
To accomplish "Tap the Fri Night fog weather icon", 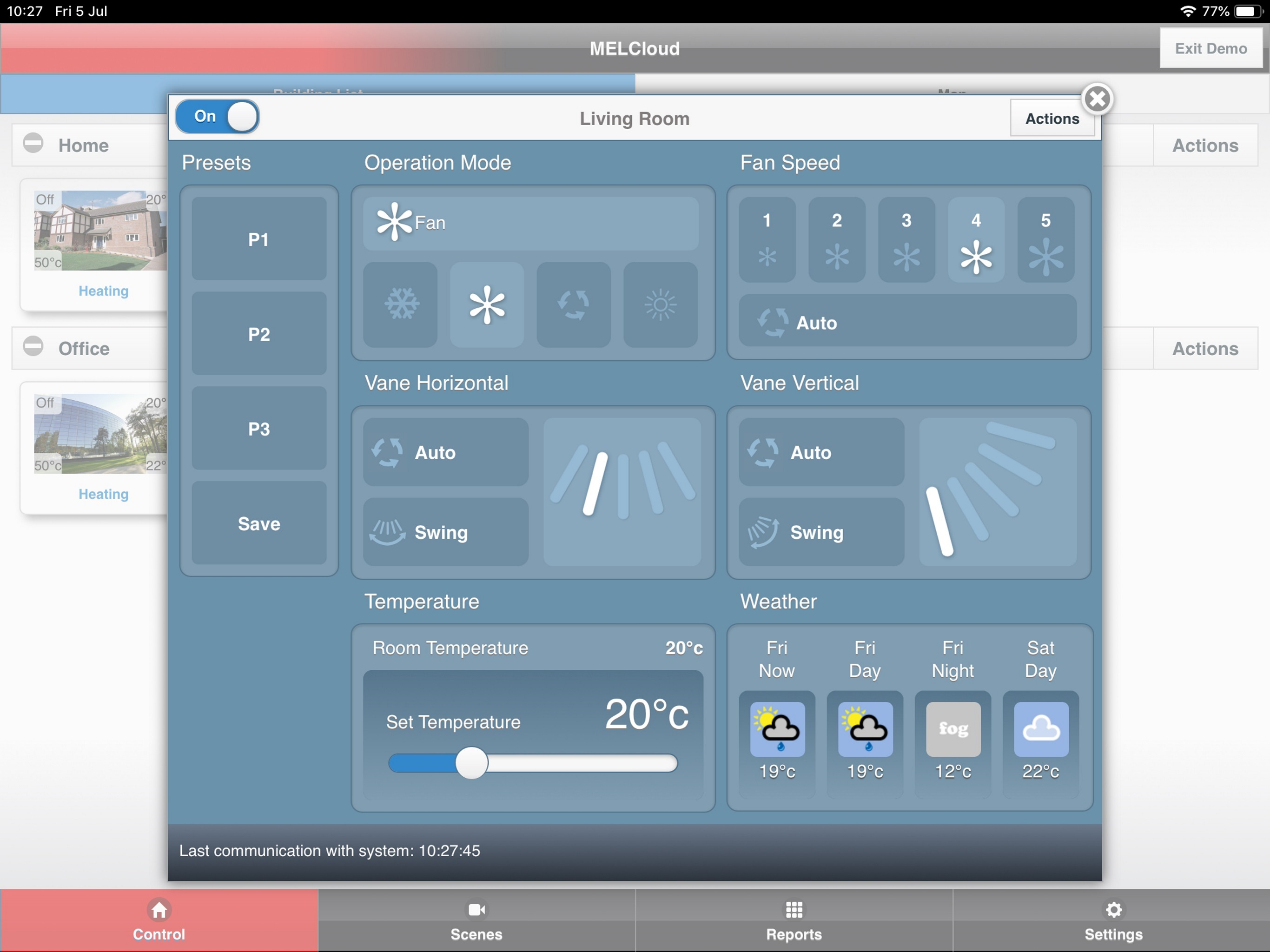I will pos(952,728).
